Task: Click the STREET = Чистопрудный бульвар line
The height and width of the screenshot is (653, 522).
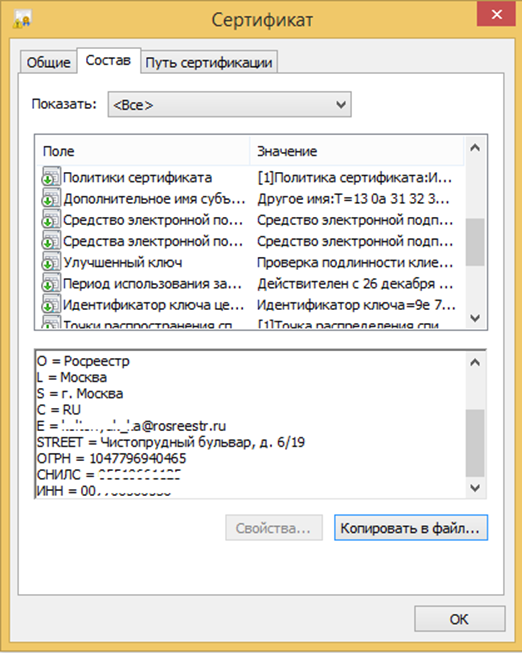Action: coord(171,442)
